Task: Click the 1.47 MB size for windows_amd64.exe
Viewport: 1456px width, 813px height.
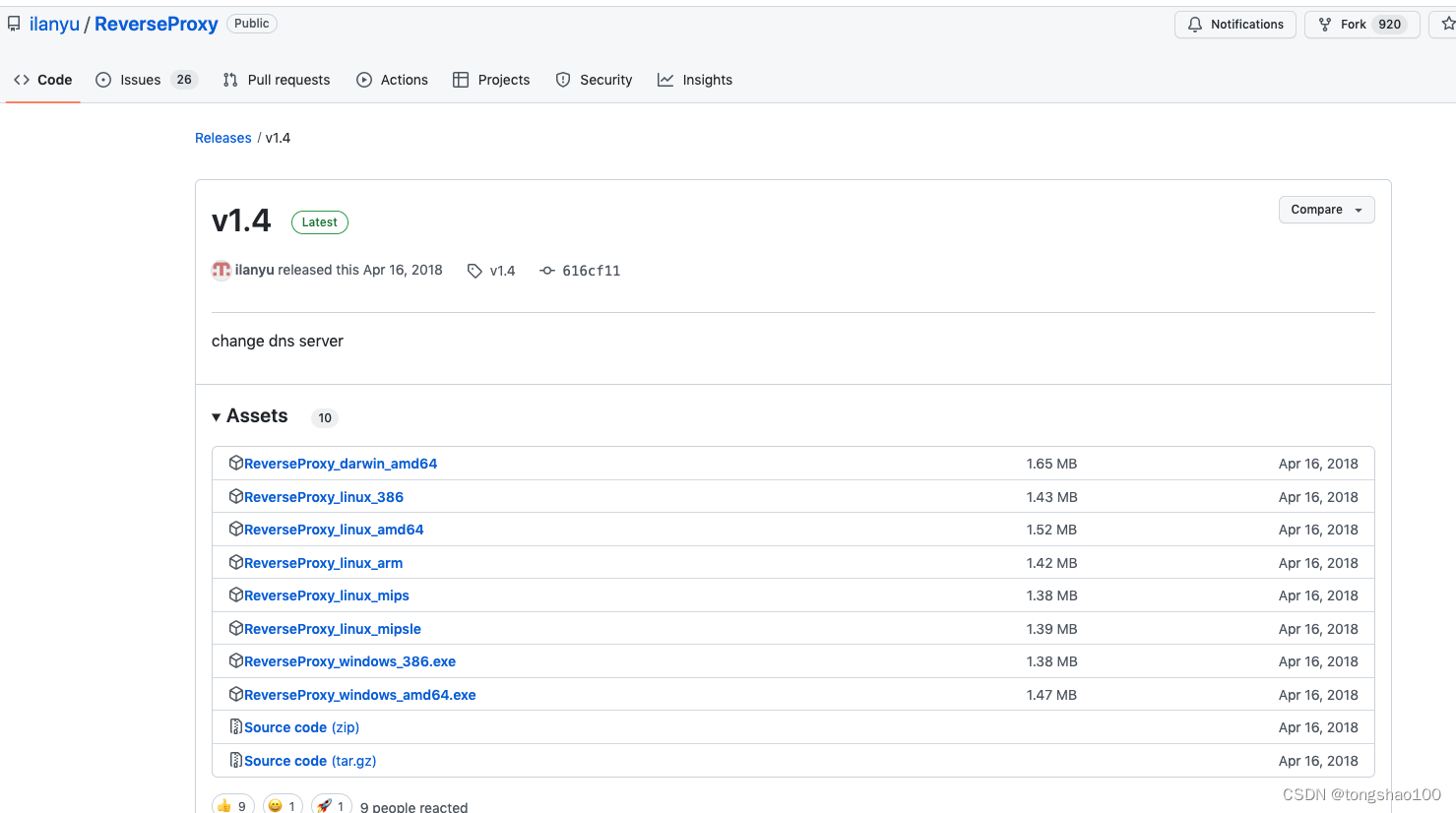Action: point(1051,695)
